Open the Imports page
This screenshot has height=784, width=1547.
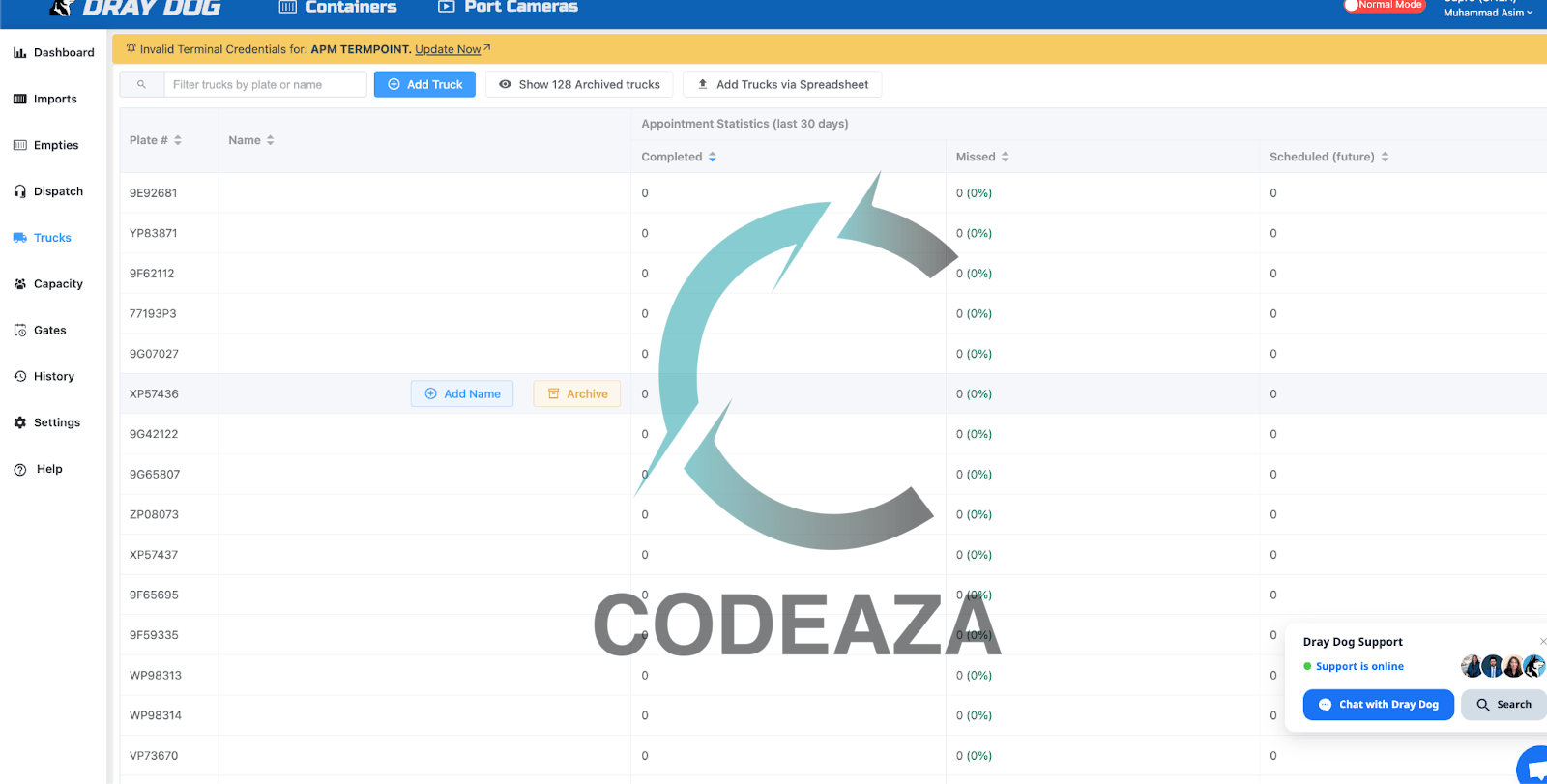point(44,99)
